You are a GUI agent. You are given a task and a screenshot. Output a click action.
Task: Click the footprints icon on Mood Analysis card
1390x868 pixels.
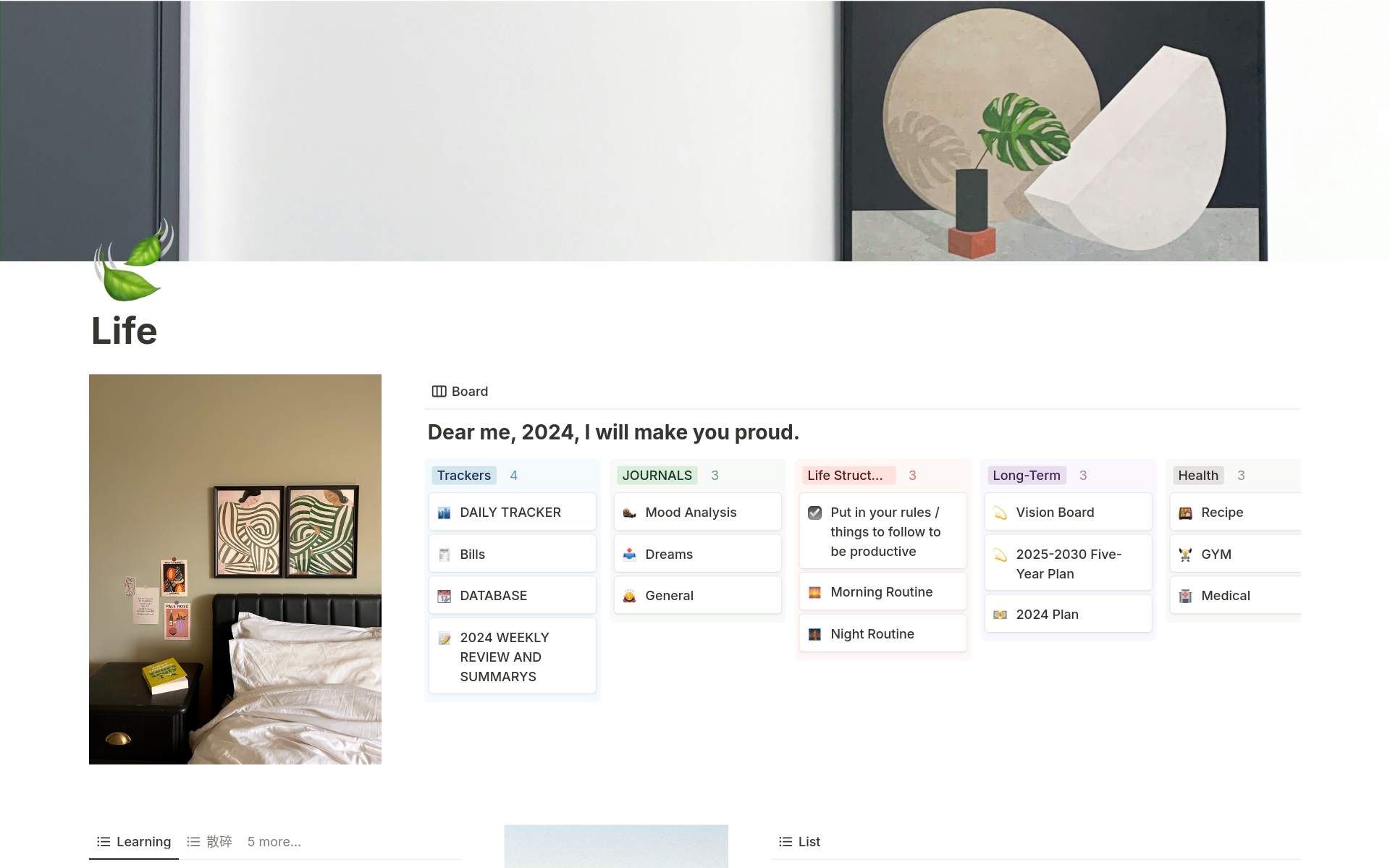click(631, 512)
